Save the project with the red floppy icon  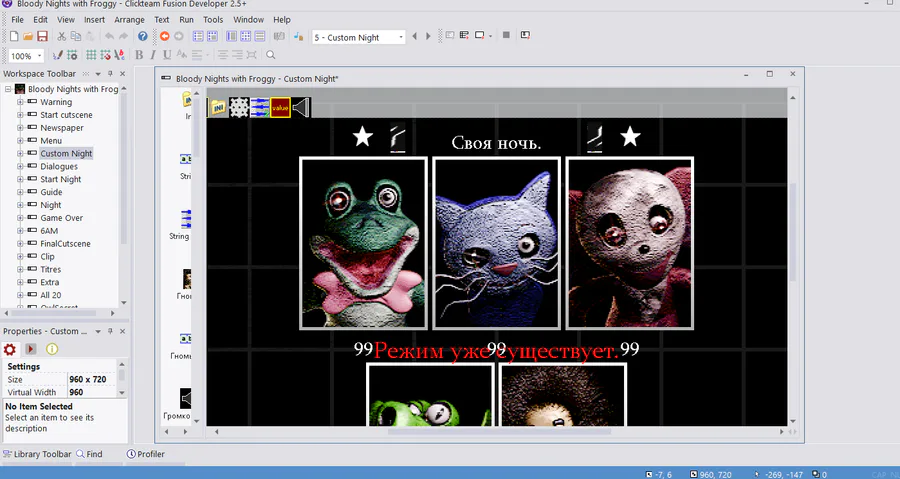(42, 36)
